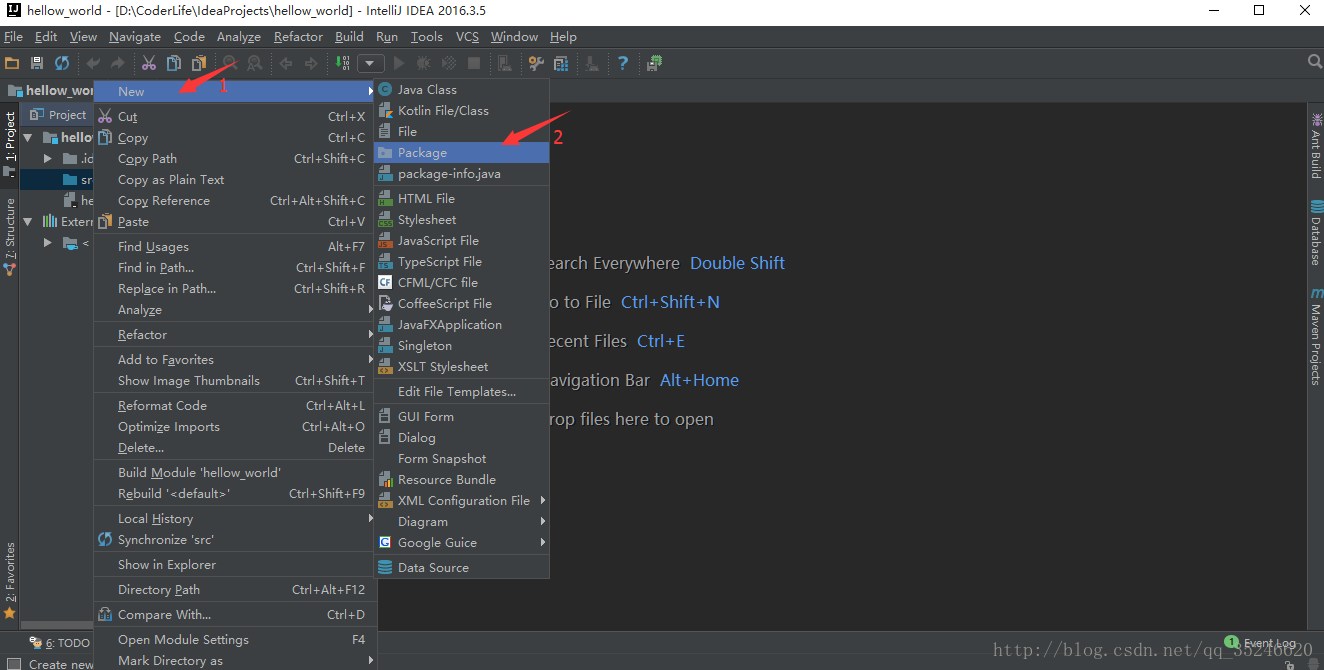Screen dimensions: 1324x670
Task: Click the hellow_world breadcrumb in navigation bar
Action: (51, 90)
